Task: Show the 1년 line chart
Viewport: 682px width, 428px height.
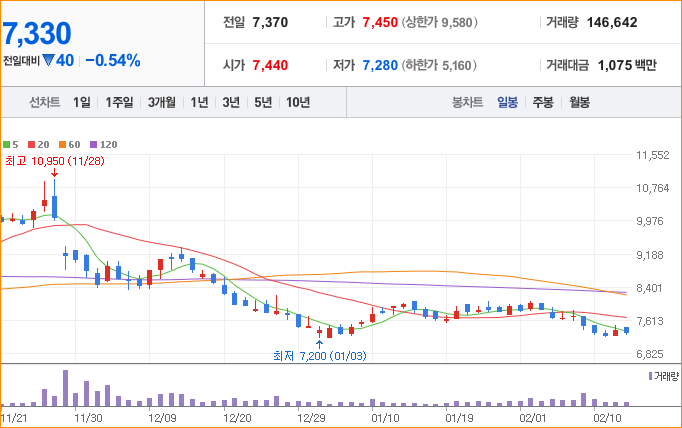Action: tap(199, 102)
